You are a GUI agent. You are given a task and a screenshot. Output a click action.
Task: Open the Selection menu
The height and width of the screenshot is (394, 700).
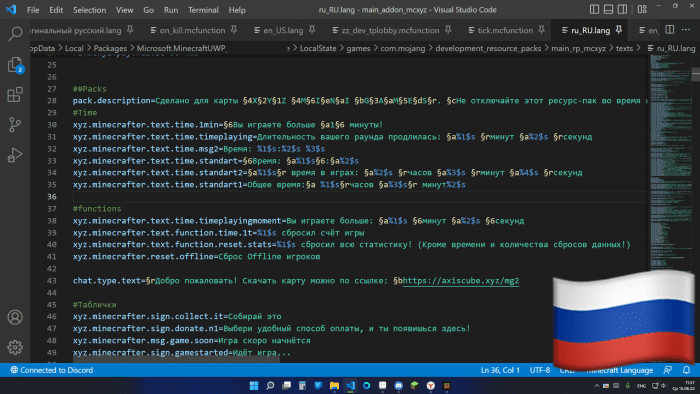click(x=89, y=10)
